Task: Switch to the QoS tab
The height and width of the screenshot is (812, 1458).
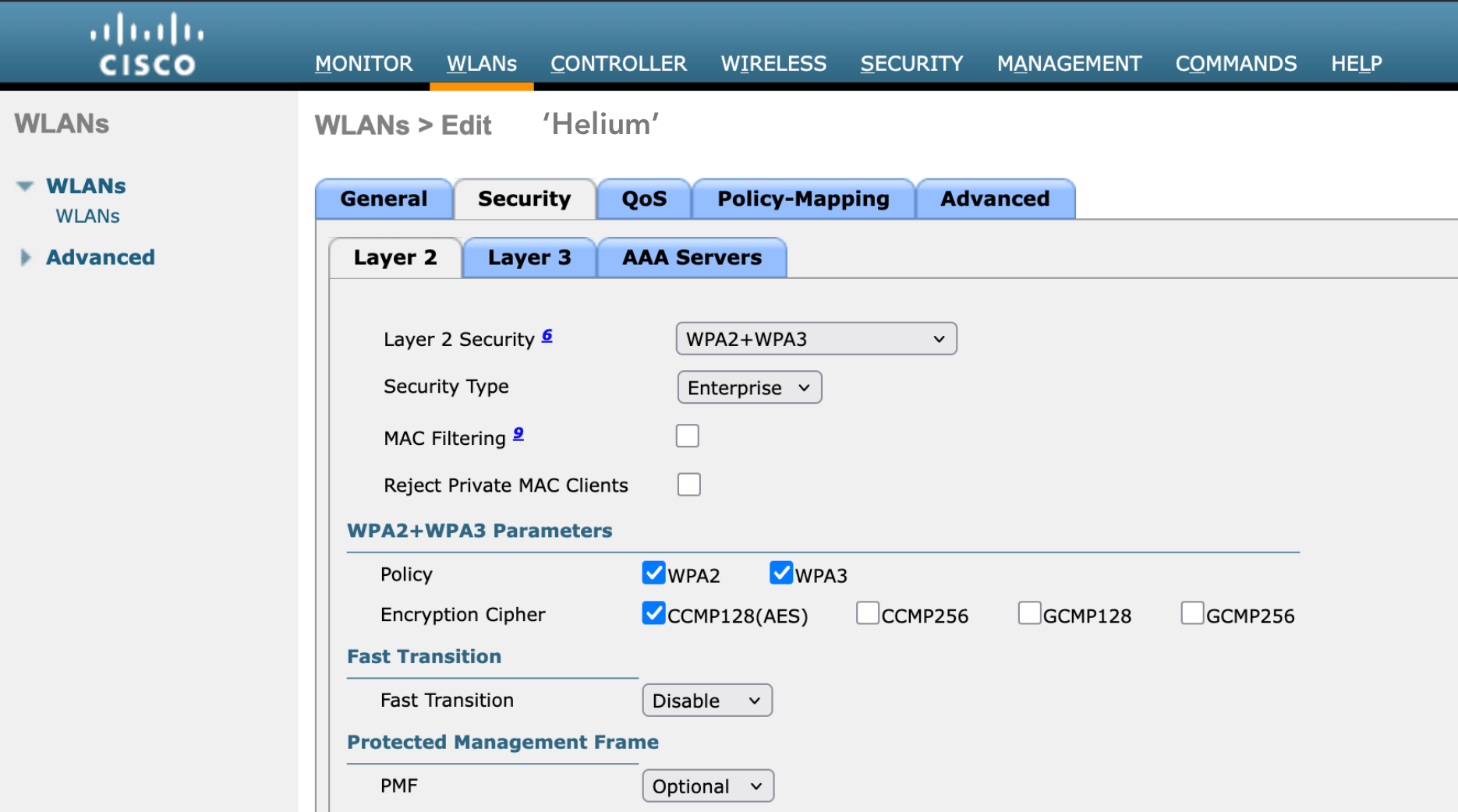Action: click(x=644, y=199)
